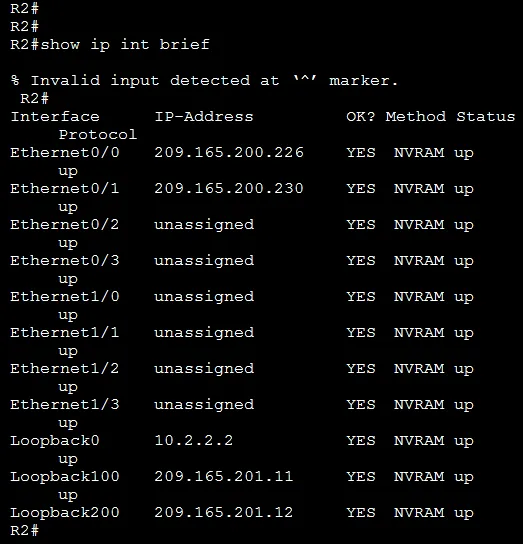523x544 pixels.
Task: Click the Loopback0 interface name
Action: 55,441
